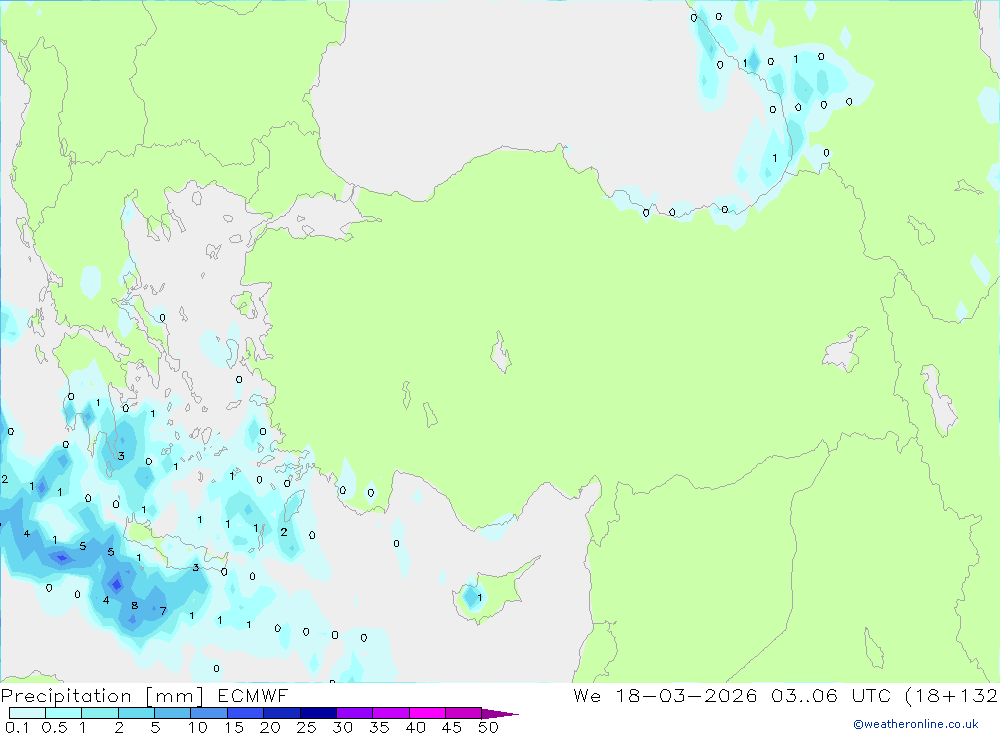Pick the 20–25 mm dark blue legend swatch
1000x733 pixels.
pyautogui.click(x=281, y=713)
